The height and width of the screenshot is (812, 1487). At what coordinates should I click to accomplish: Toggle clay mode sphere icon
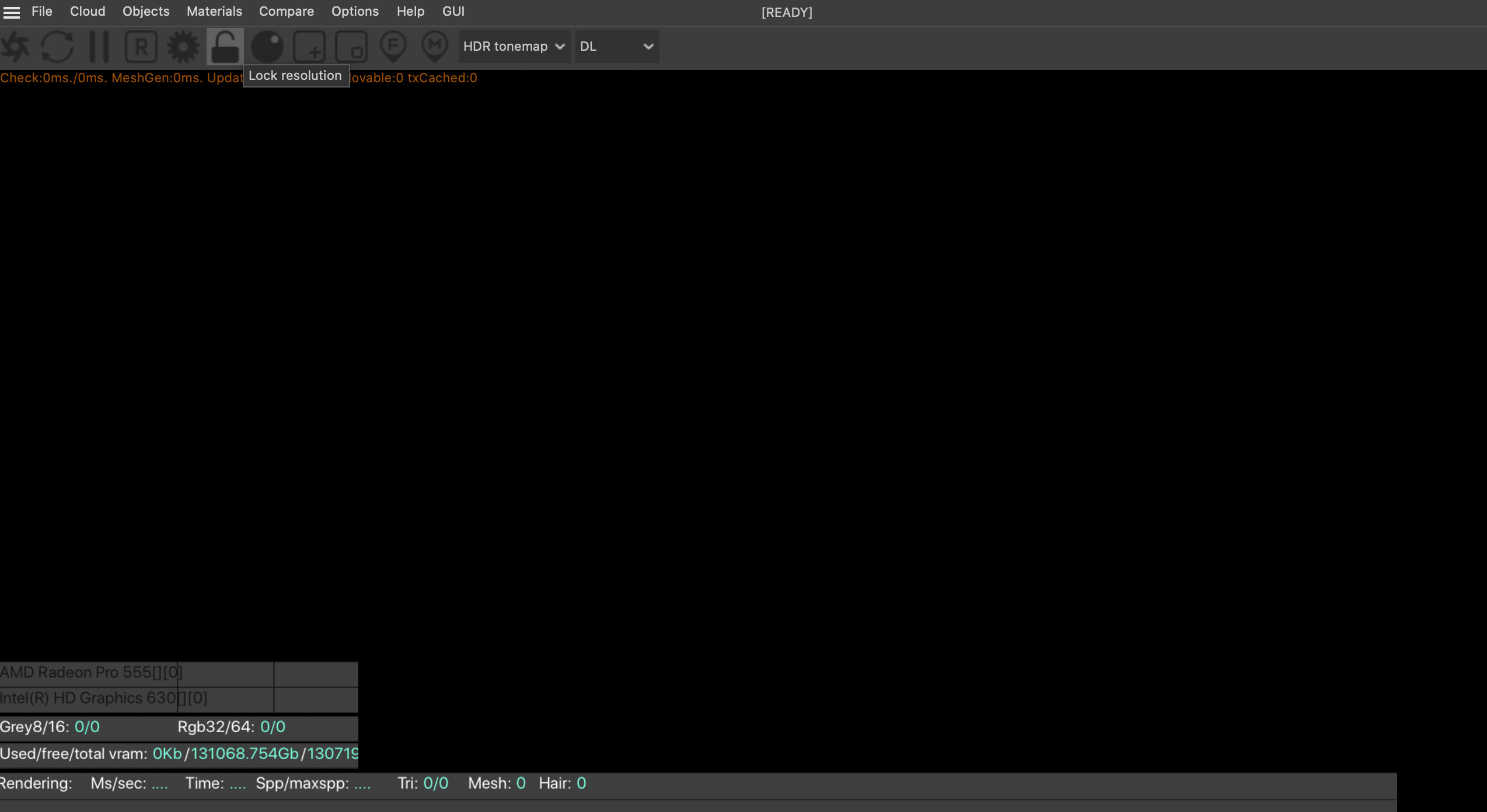[267, 47]
